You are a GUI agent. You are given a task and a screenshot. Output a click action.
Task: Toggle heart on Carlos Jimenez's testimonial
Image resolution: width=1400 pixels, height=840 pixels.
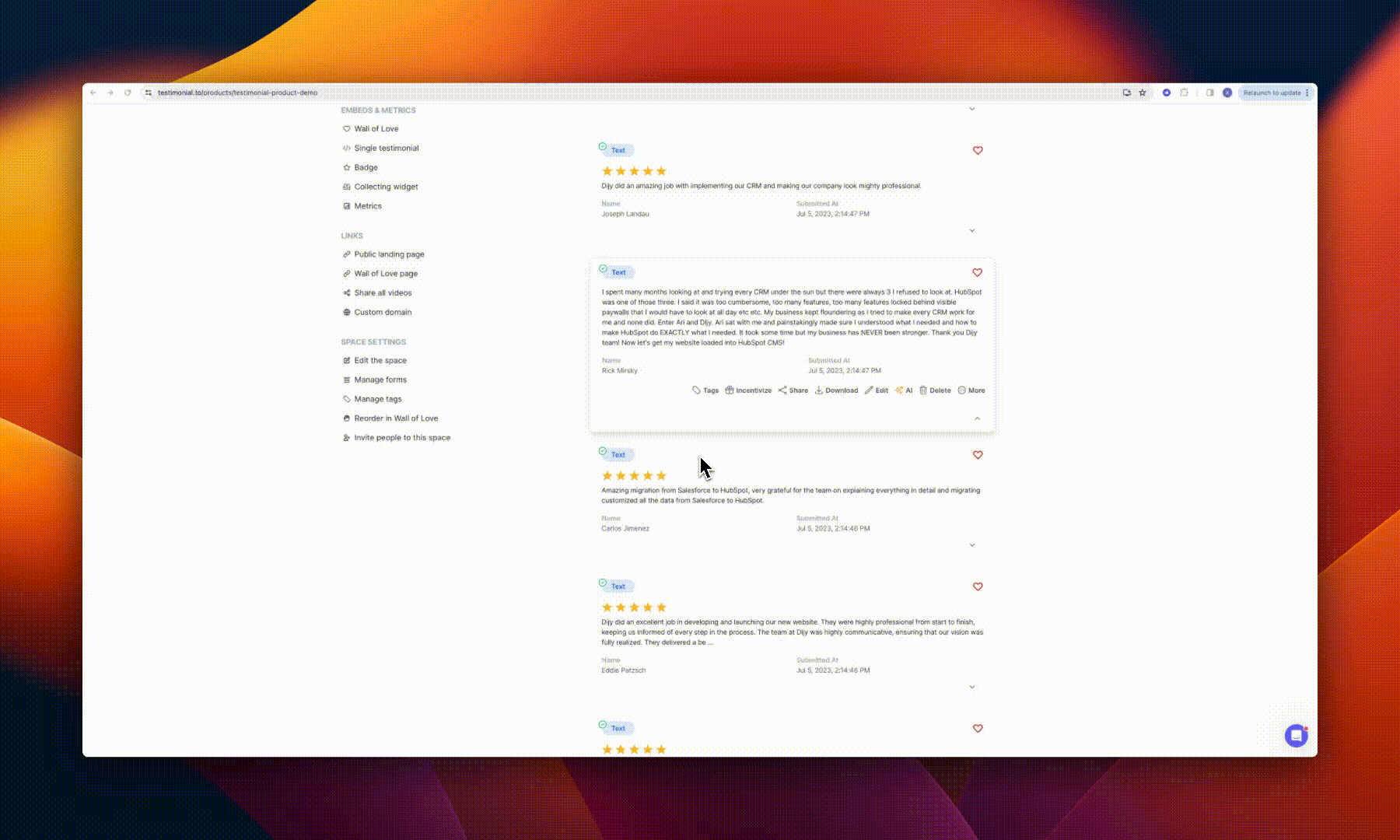pos(978,455)
